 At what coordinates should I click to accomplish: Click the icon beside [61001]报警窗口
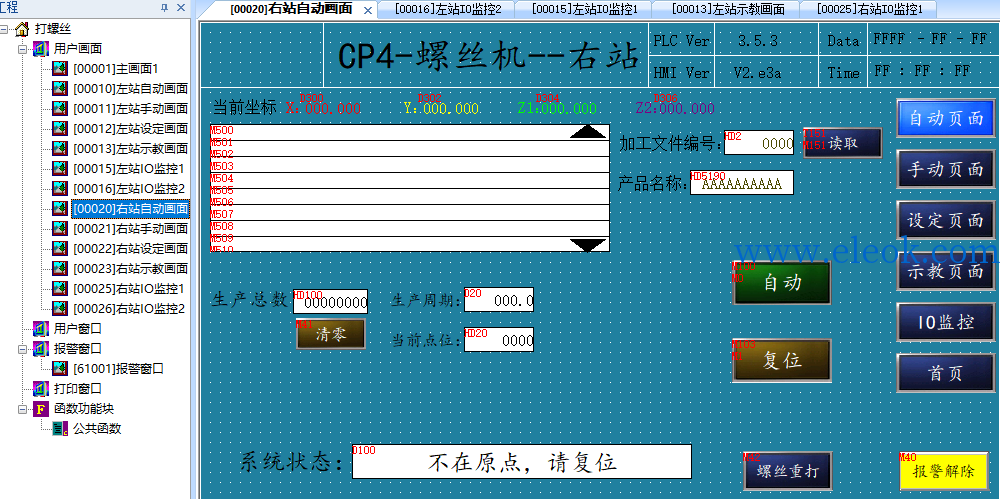coord(60,368)
